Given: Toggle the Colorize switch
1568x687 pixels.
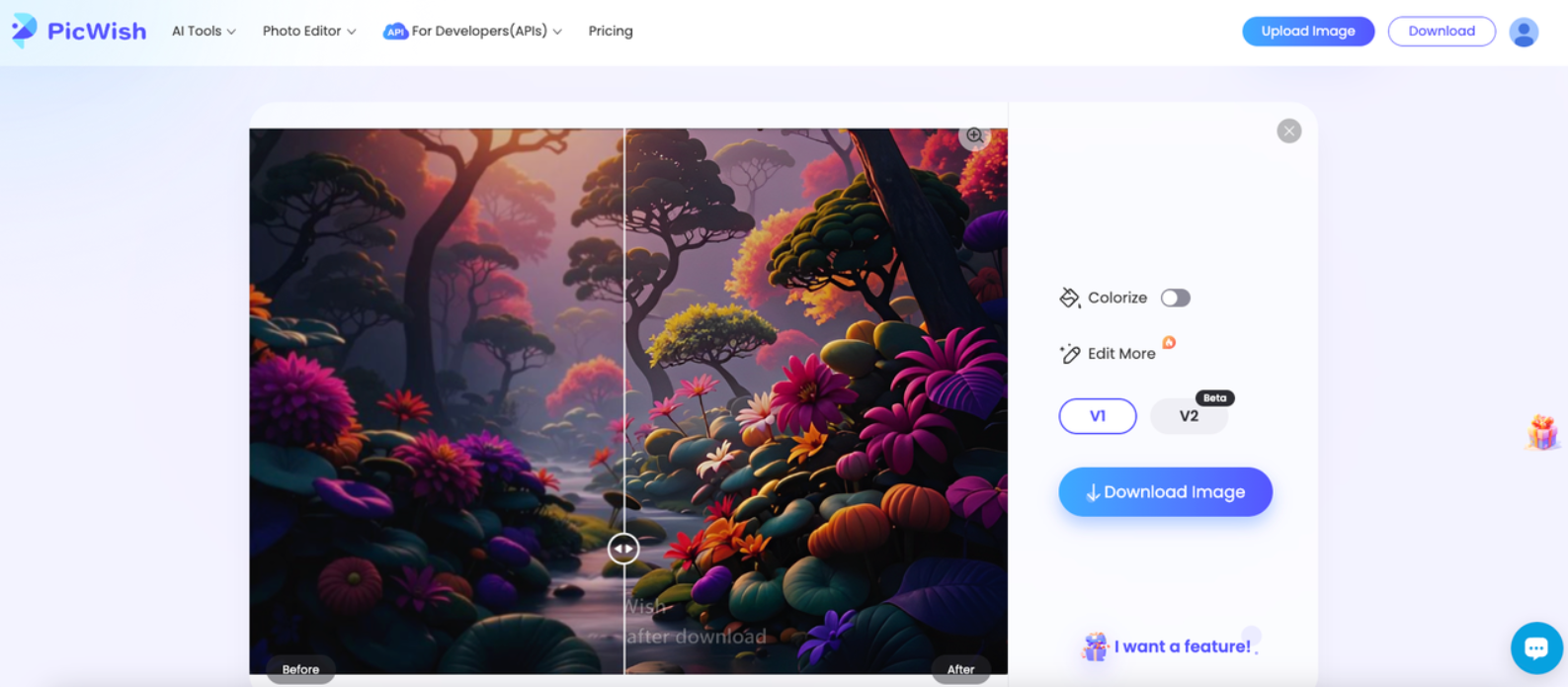Looking at the screenshot, I should [1175, 298].
